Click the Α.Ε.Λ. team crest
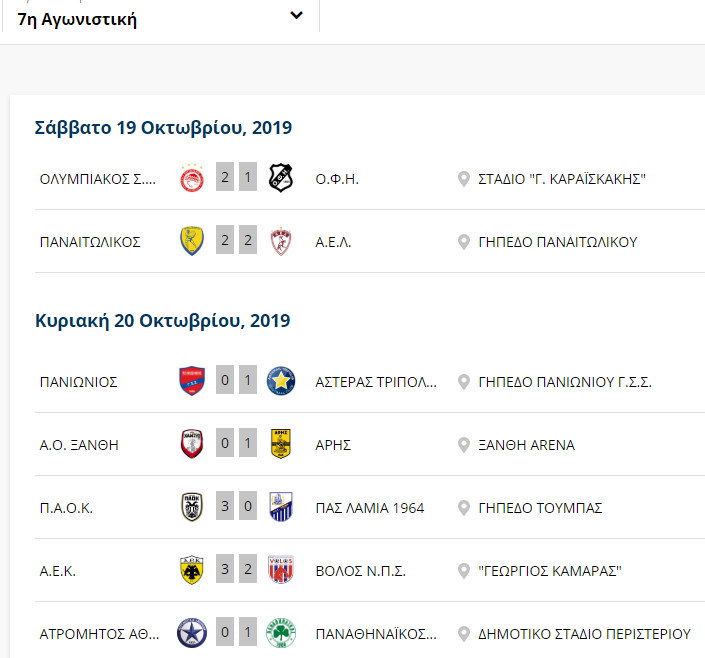This screenshot has height=658, width=705. point(281,242)
